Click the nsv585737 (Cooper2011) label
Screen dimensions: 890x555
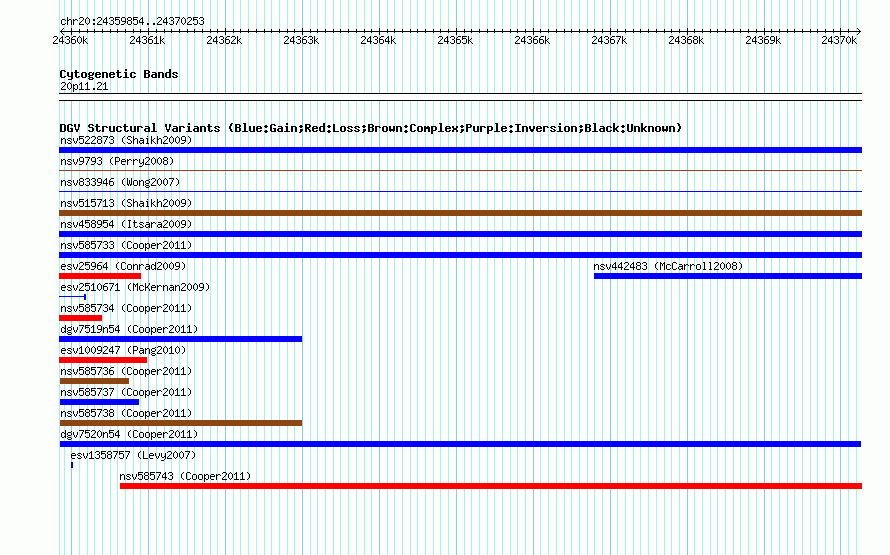pos(126,392)
